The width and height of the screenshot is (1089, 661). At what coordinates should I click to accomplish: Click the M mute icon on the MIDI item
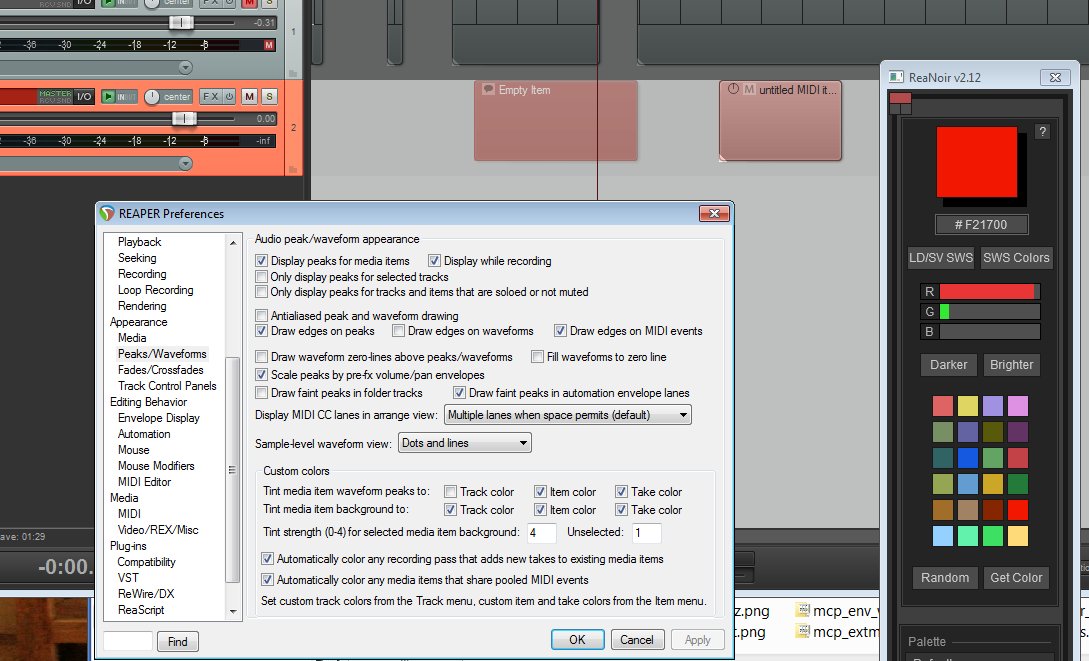pos(749,89)
